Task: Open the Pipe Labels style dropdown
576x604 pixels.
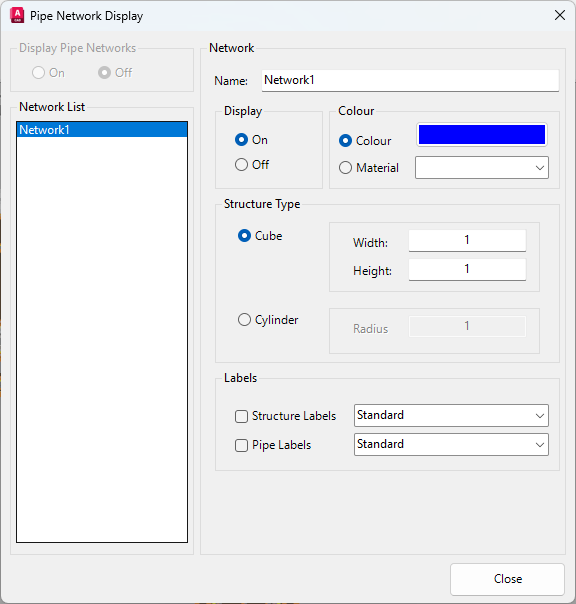Action: [451, 445]
